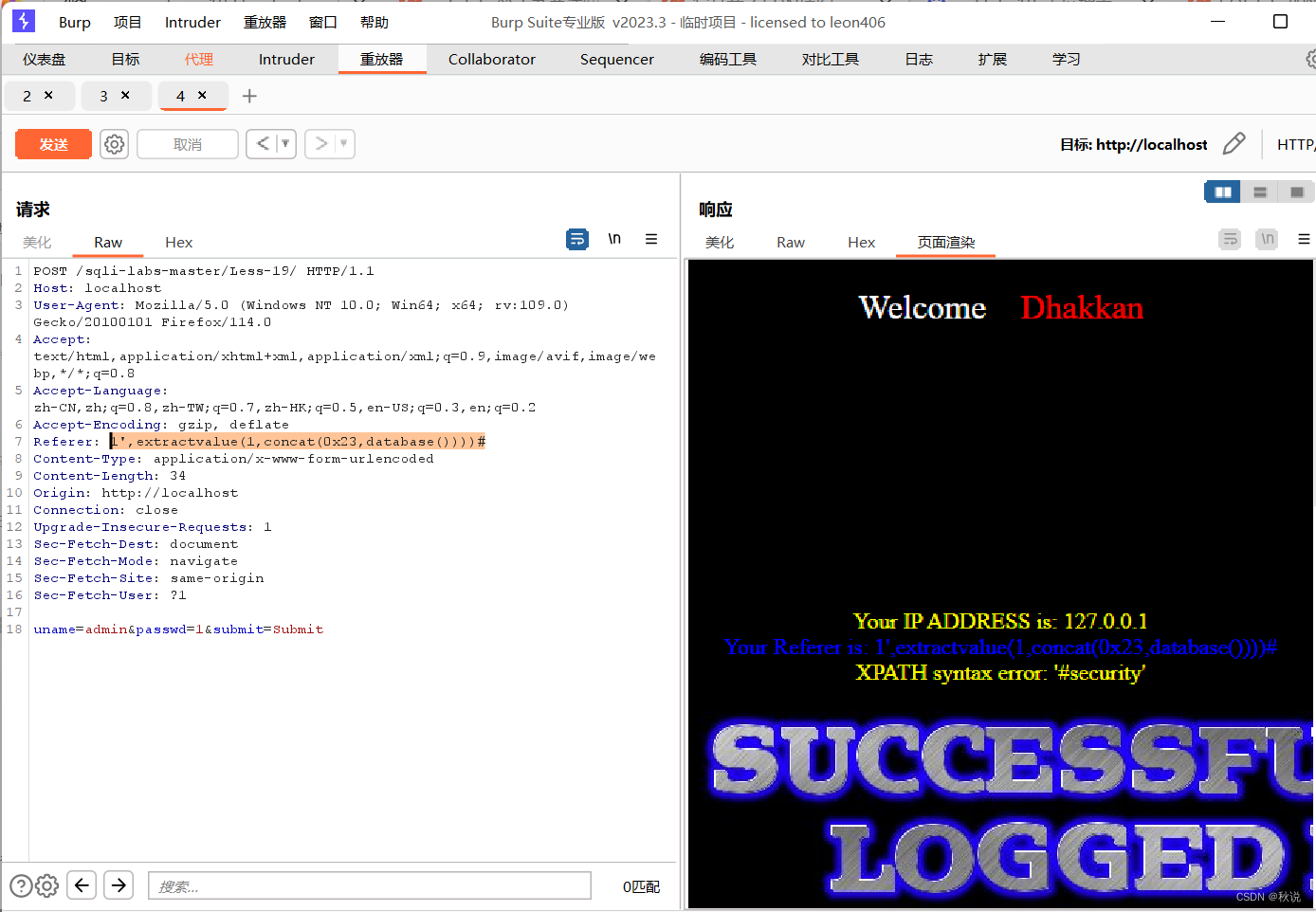Image resolution: width=1316 pixels, height=912 pixels.
Task: Close repeater tab 3
Action: (x=125, y=95)
